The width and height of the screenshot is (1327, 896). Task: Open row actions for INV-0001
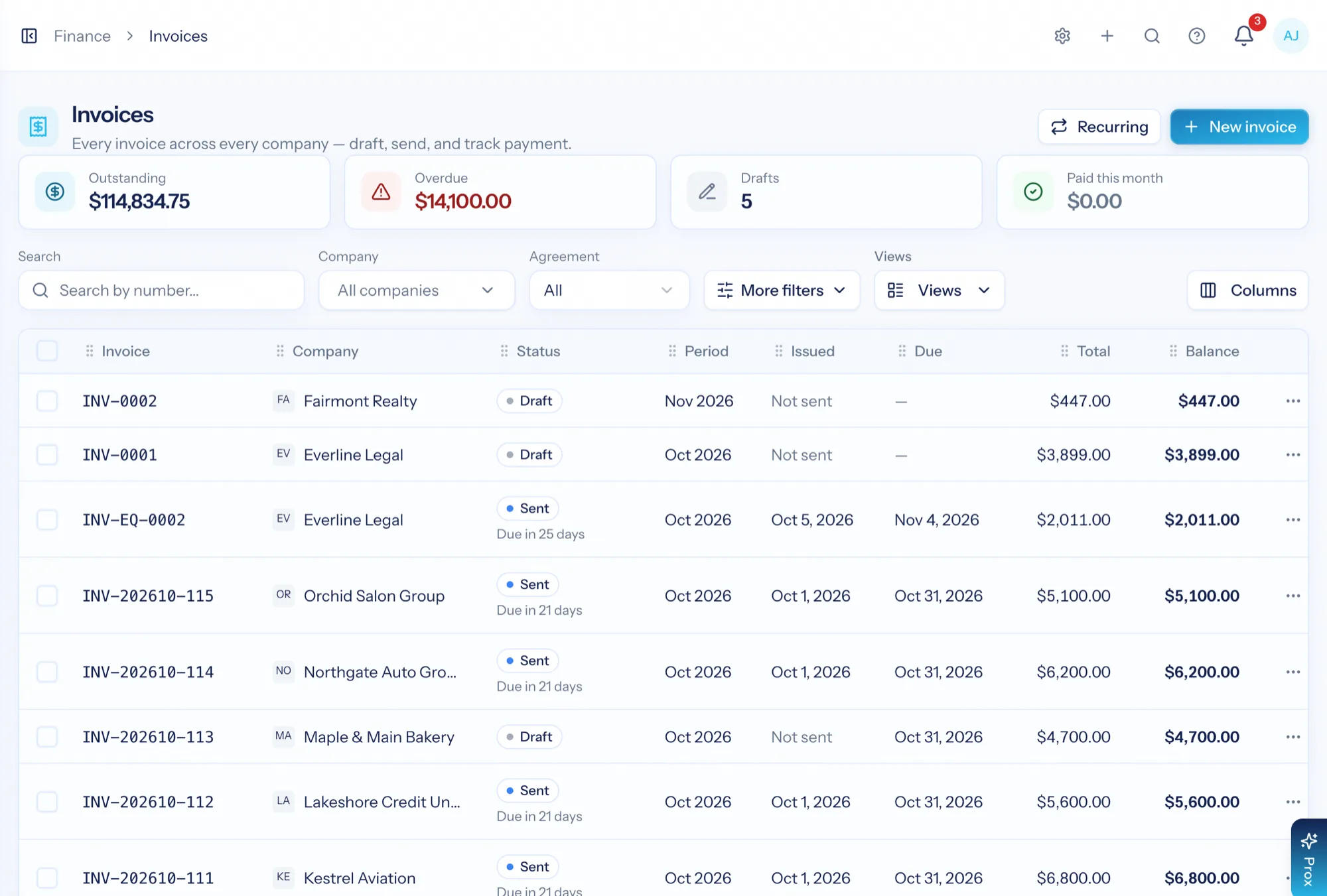pos(1292,454)
